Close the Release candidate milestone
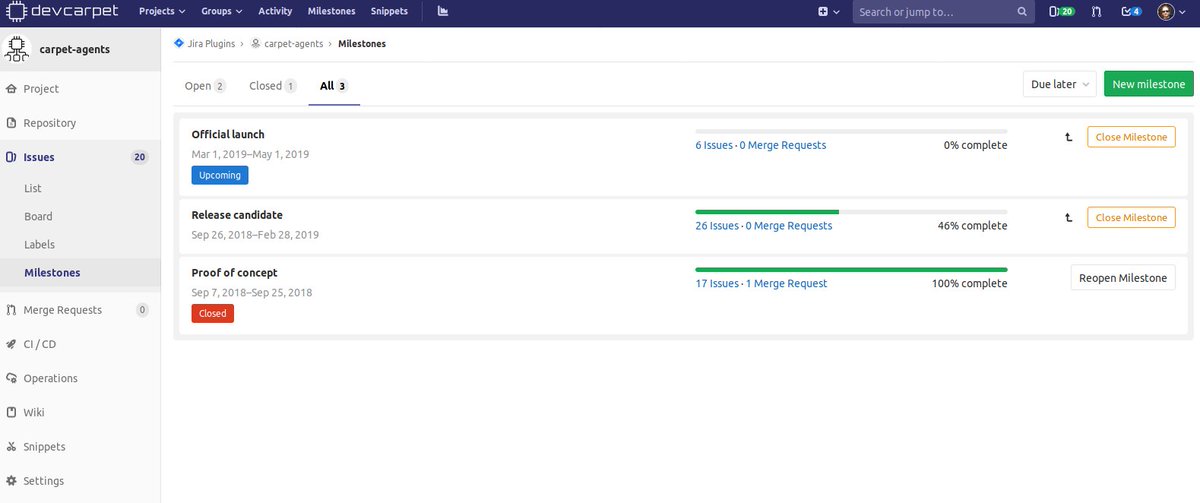 coord(1131,217)
